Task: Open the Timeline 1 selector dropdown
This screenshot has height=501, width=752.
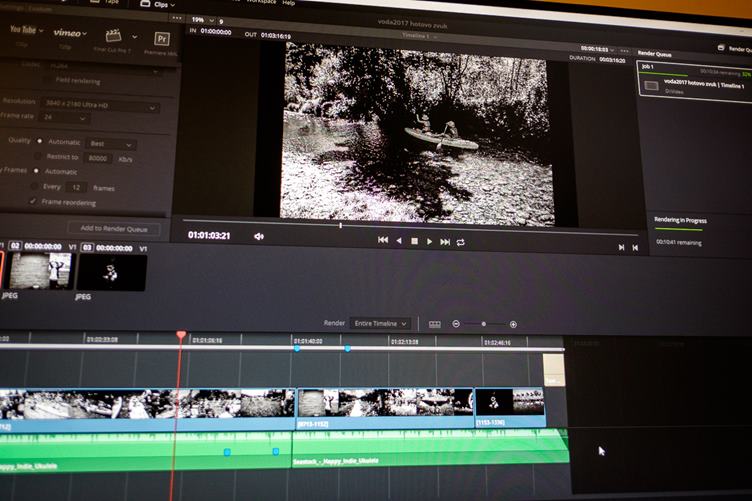Action: [x=420, y=36]
